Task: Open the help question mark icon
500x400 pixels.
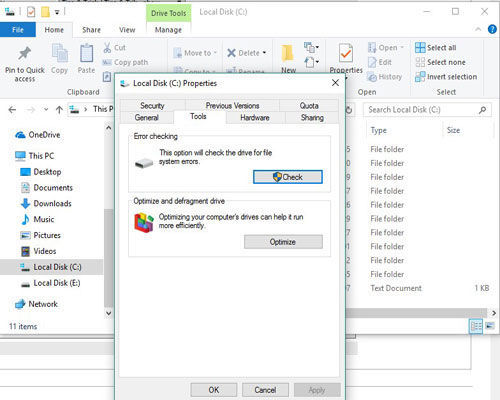Action: (x=492, y=29)
